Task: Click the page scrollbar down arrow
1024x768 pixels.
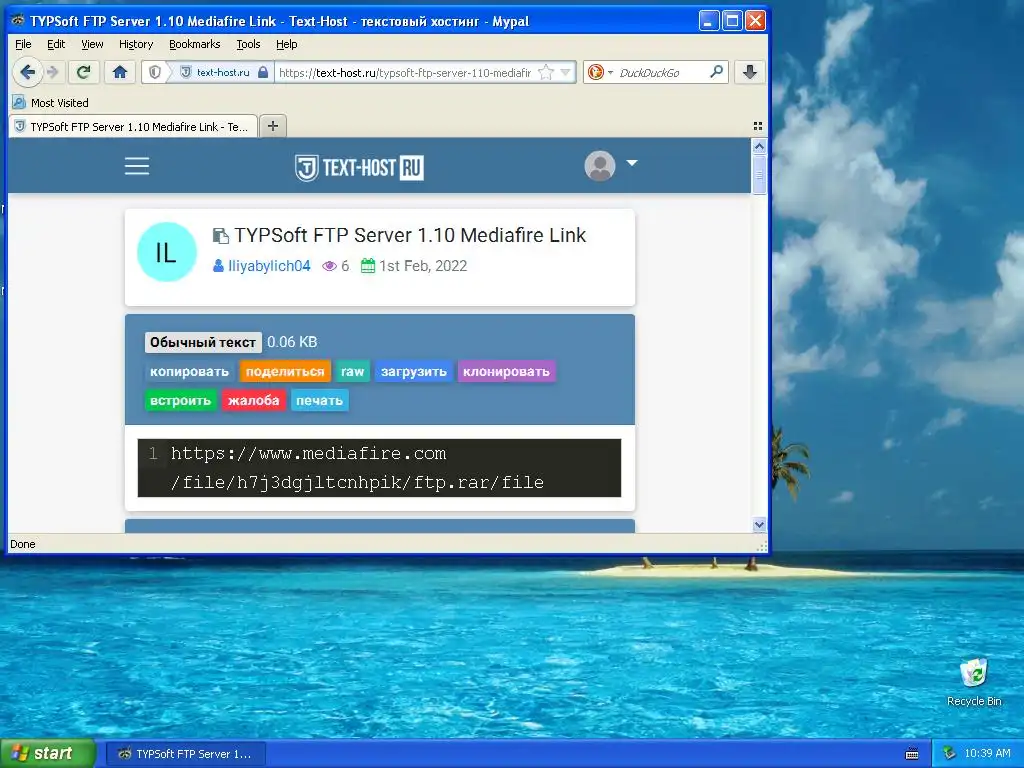Action: point(759,524)
